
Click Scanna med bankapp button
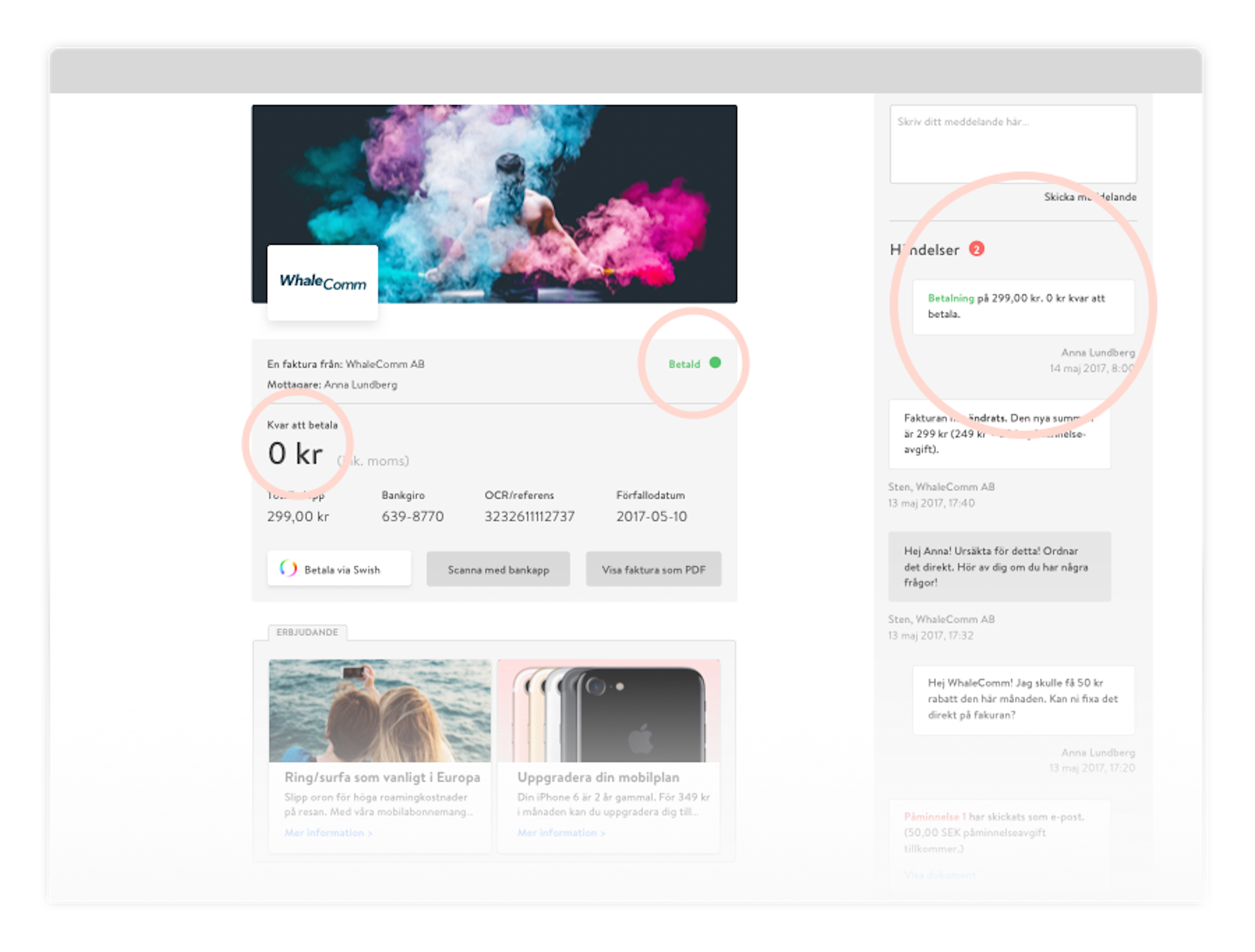(x=498, y=569)
